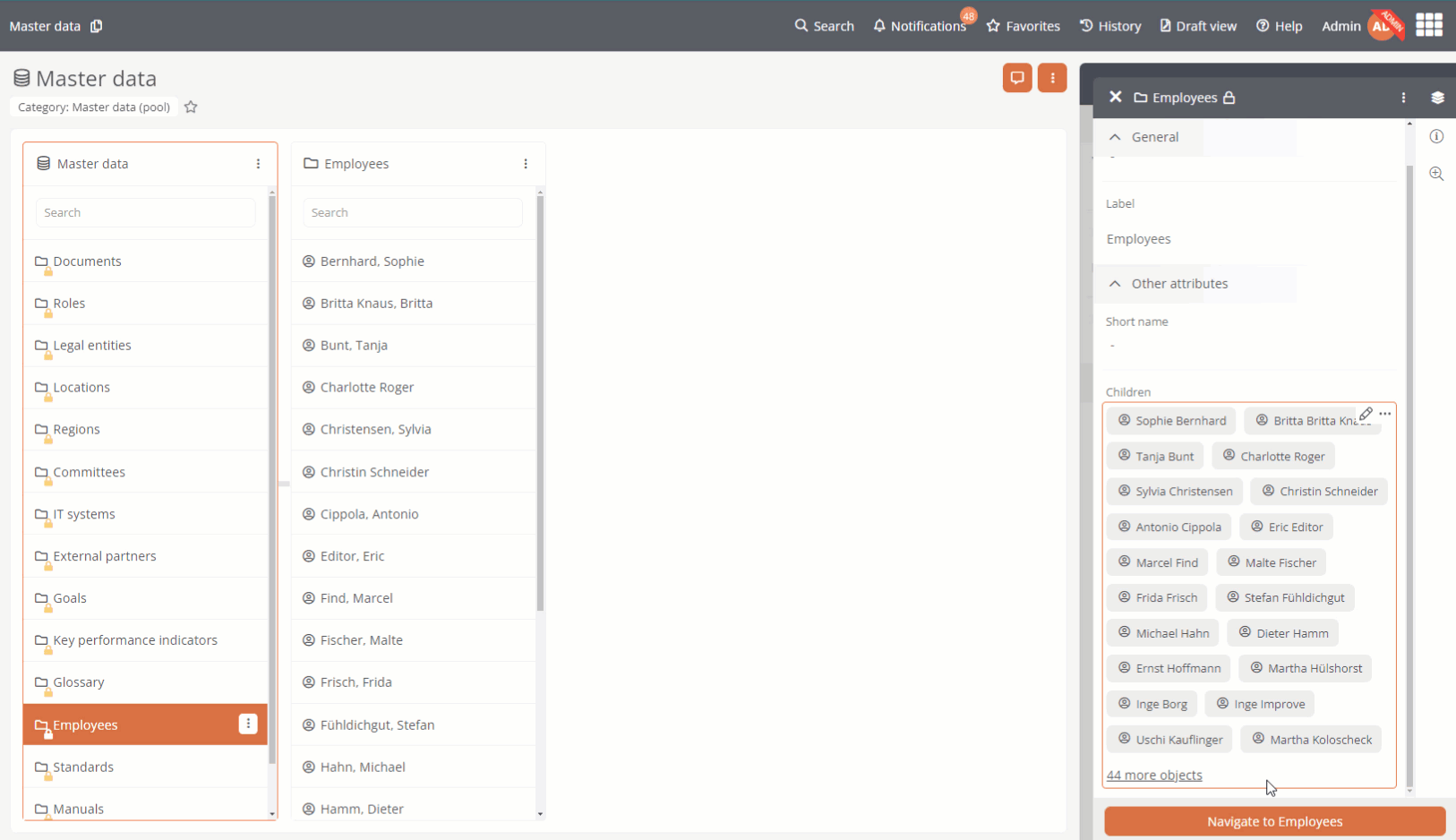Viewport: 1456px width, 840px height.
Task: Edit Children list with pencil icon
Action: pyautogui.click(x=1365, y=414)
